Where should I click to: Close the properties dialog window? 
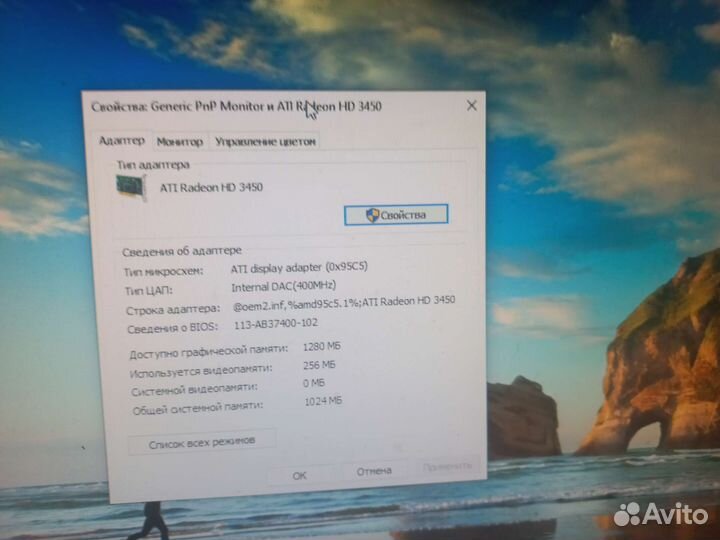tap(471, 106)
